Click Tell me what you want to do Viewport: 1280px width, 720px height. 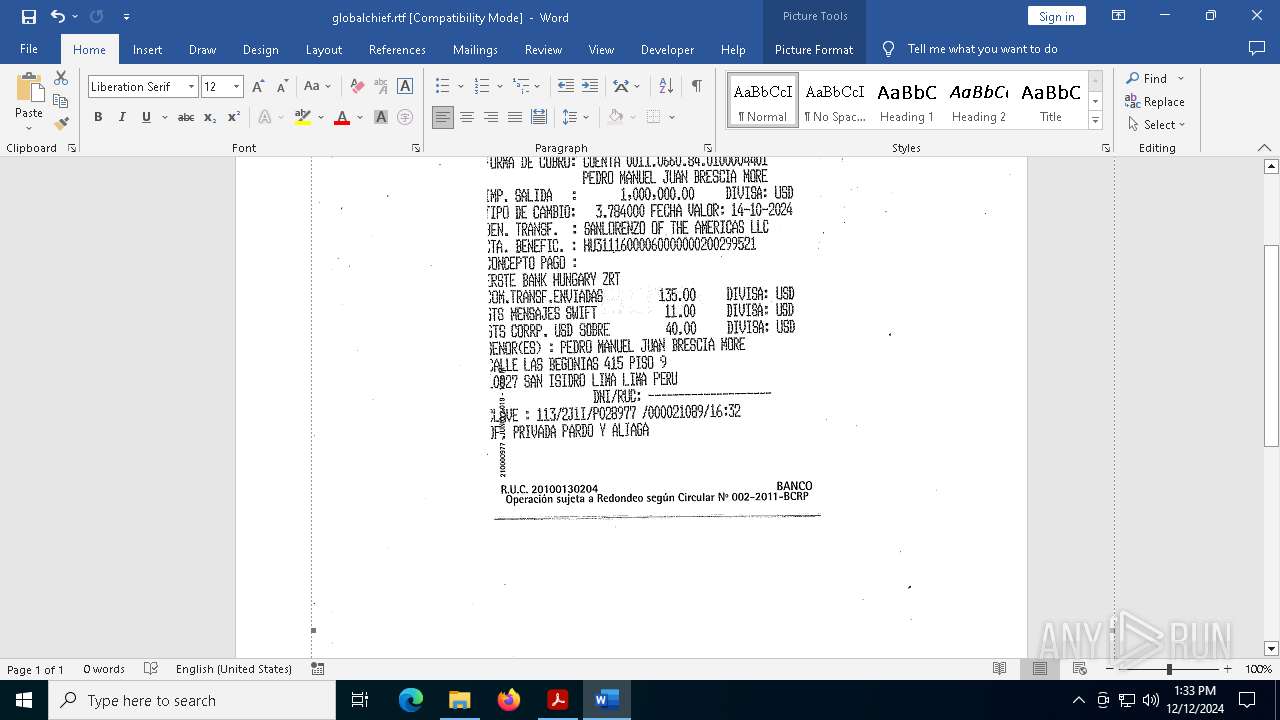[982, 49]
